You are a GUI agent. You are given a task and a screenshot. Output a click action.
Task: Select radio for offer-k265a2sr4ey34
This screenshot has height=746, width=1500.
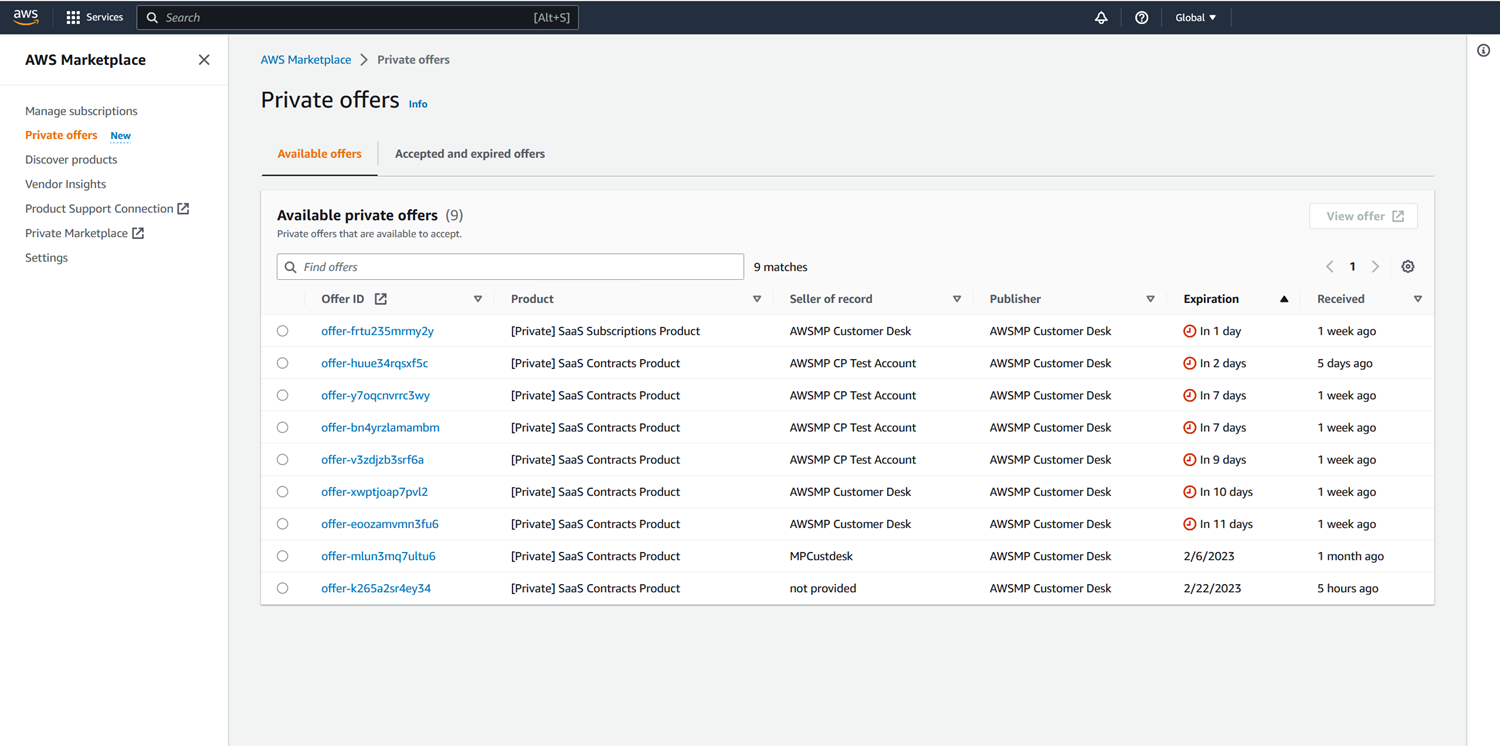tap(283, 588)
